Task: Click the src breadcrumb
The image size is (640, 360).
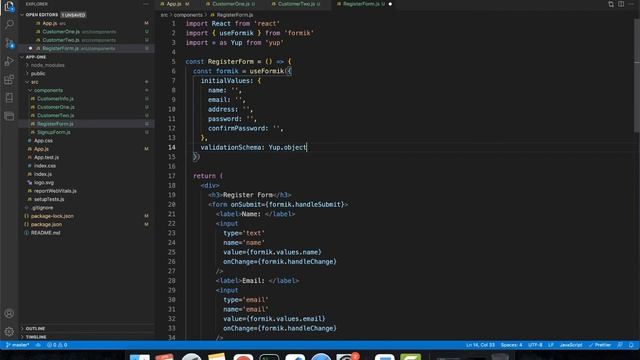Action: [x=164, y=15]
